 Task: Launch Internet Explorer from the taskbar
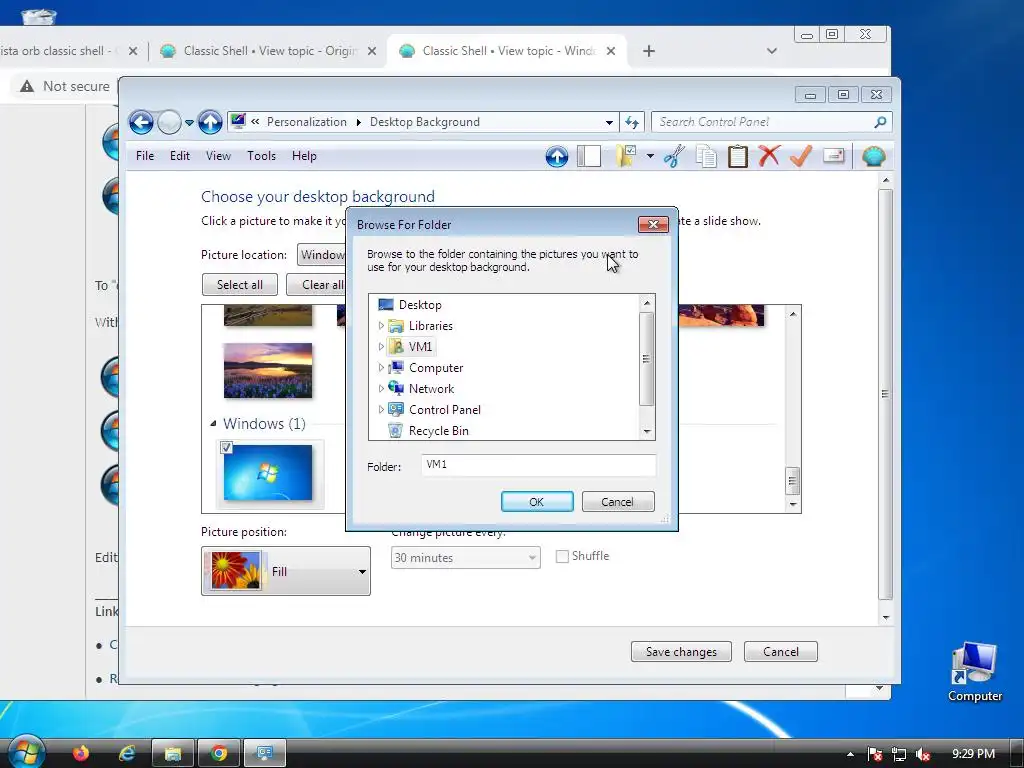coord(127,753)
